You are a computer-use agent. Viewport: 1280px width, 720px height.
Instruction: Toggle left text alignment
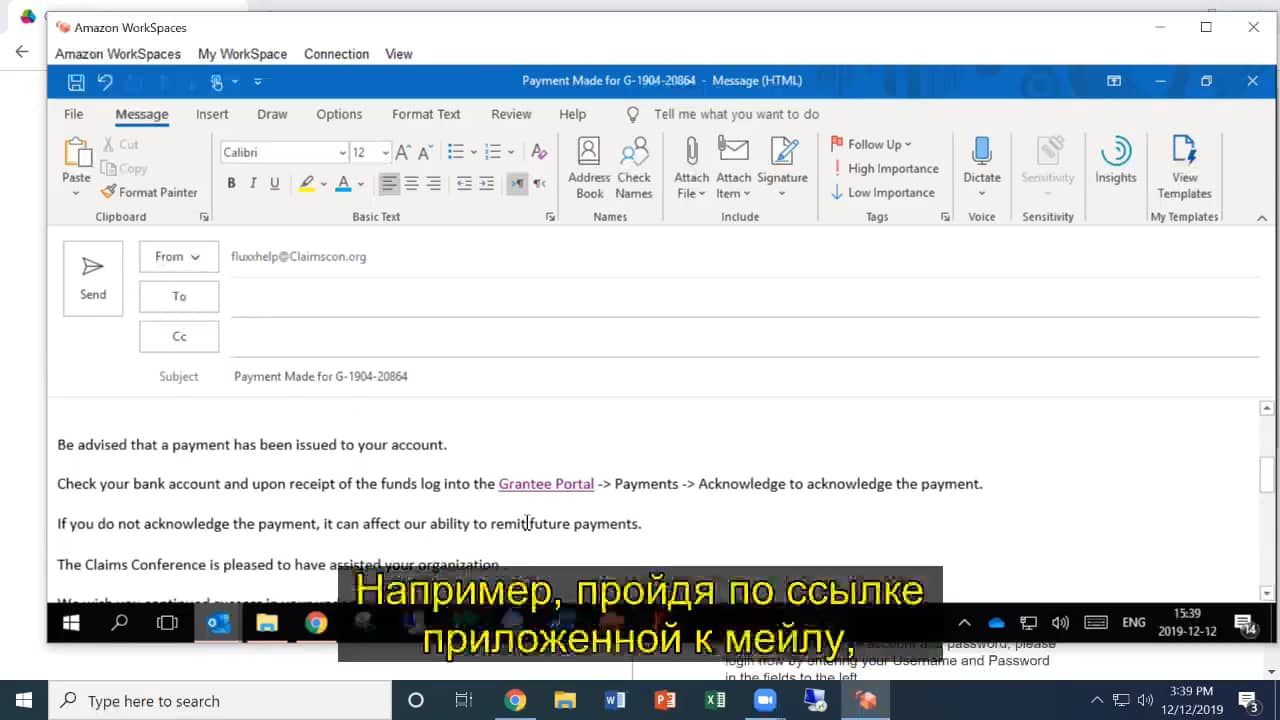pos(389,183)
